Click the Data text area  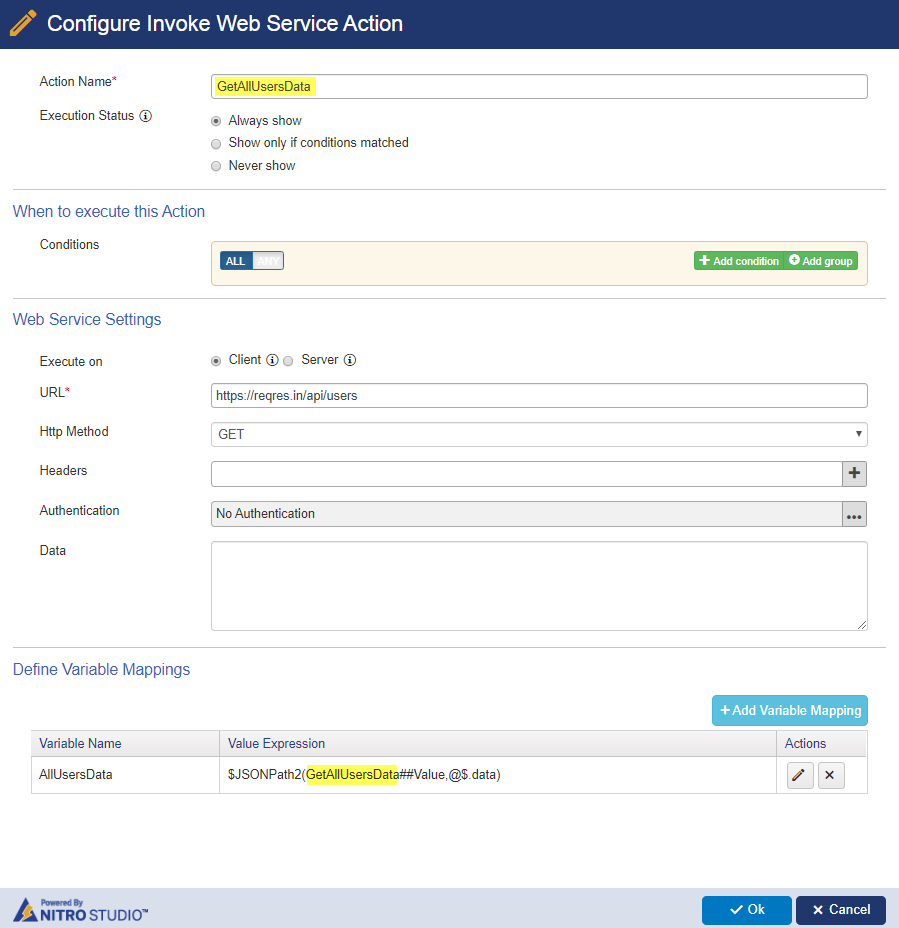coord(539,586)
